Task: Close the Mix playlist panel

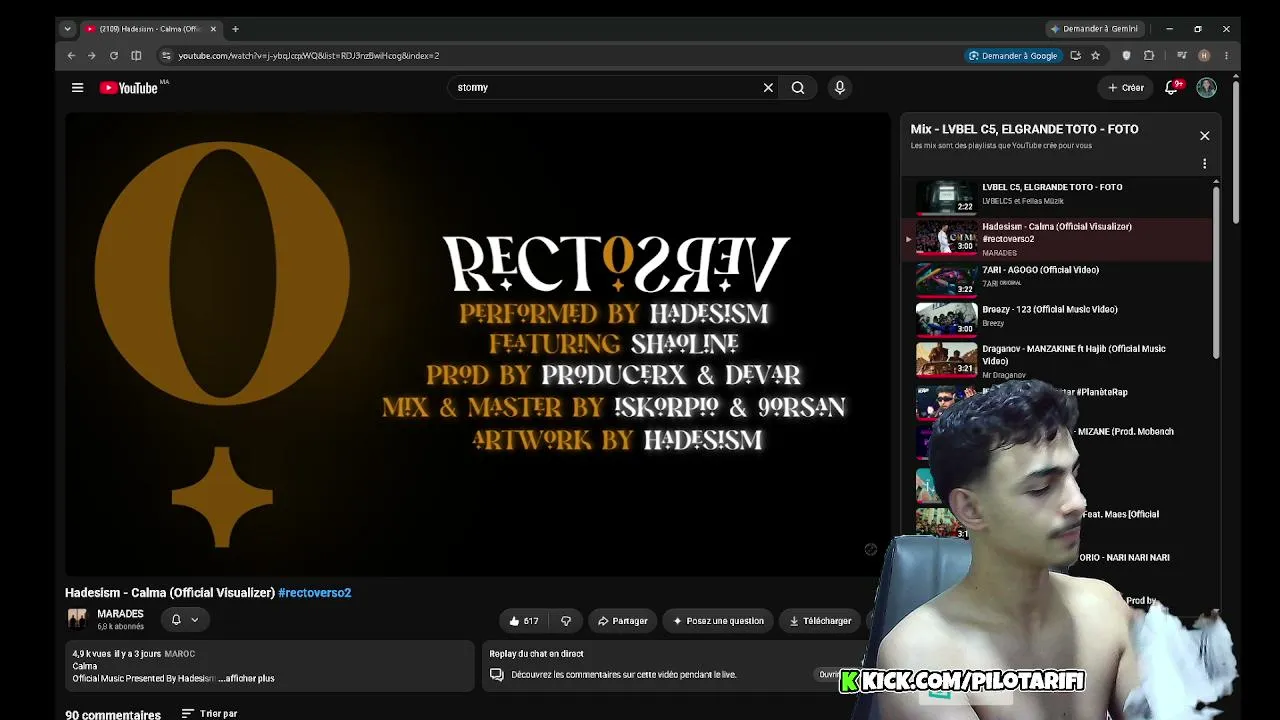Action: (x=1204, y=136)
